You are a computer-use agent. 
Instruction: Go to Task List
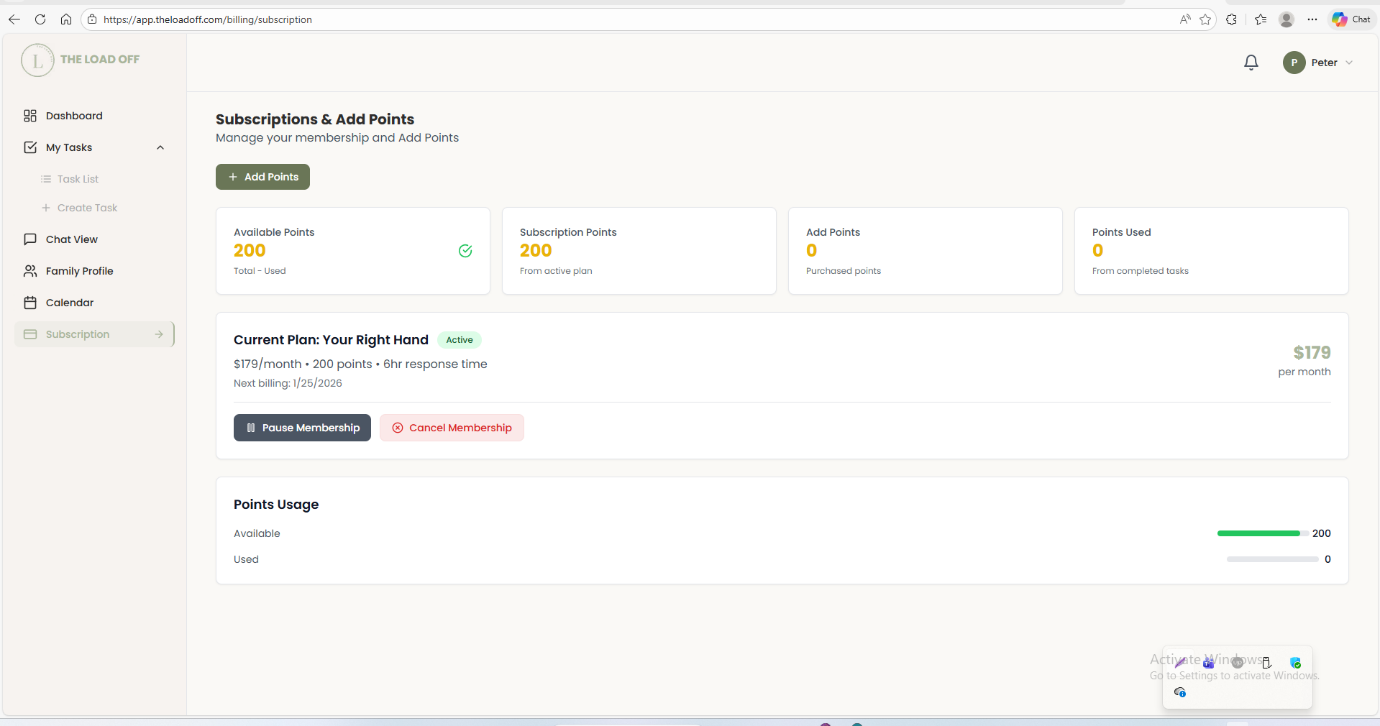click(70, 179)
